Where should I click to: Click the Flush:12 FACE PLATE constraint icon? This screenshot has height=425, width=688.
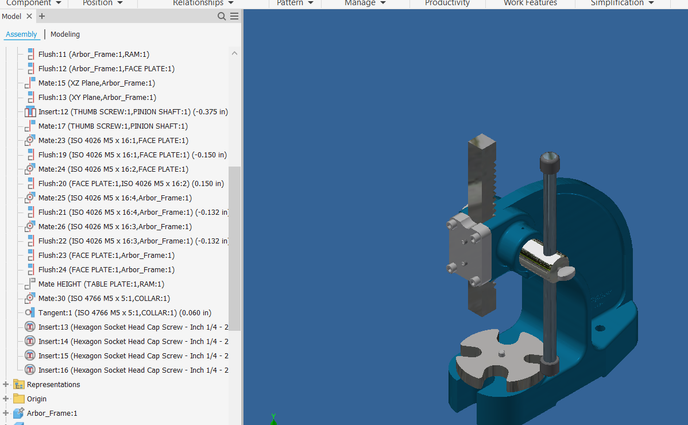point(30,69)
